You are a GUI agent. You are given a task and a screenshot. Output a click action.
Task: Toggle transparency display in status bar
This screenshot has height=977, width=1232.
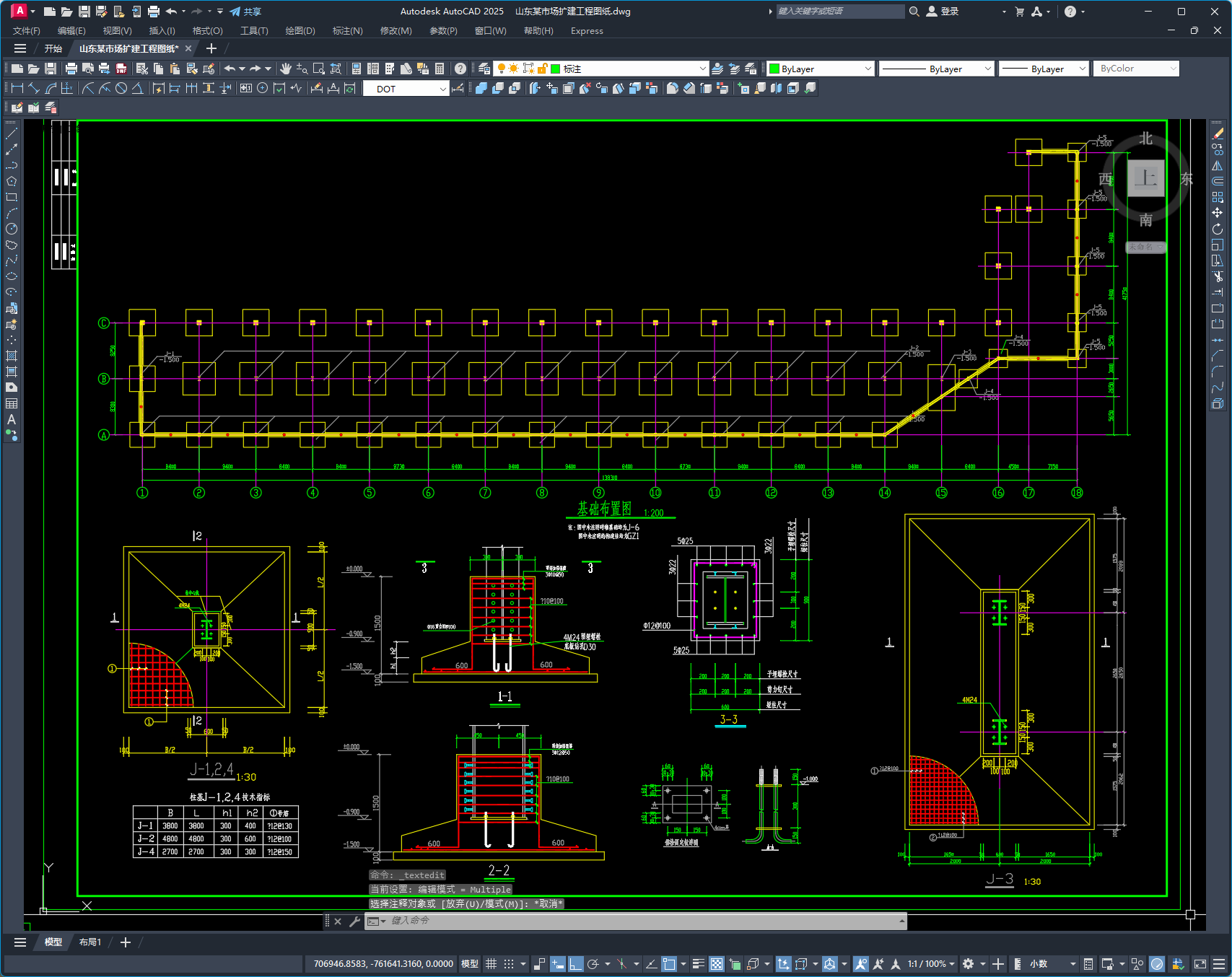click(716, 963)
